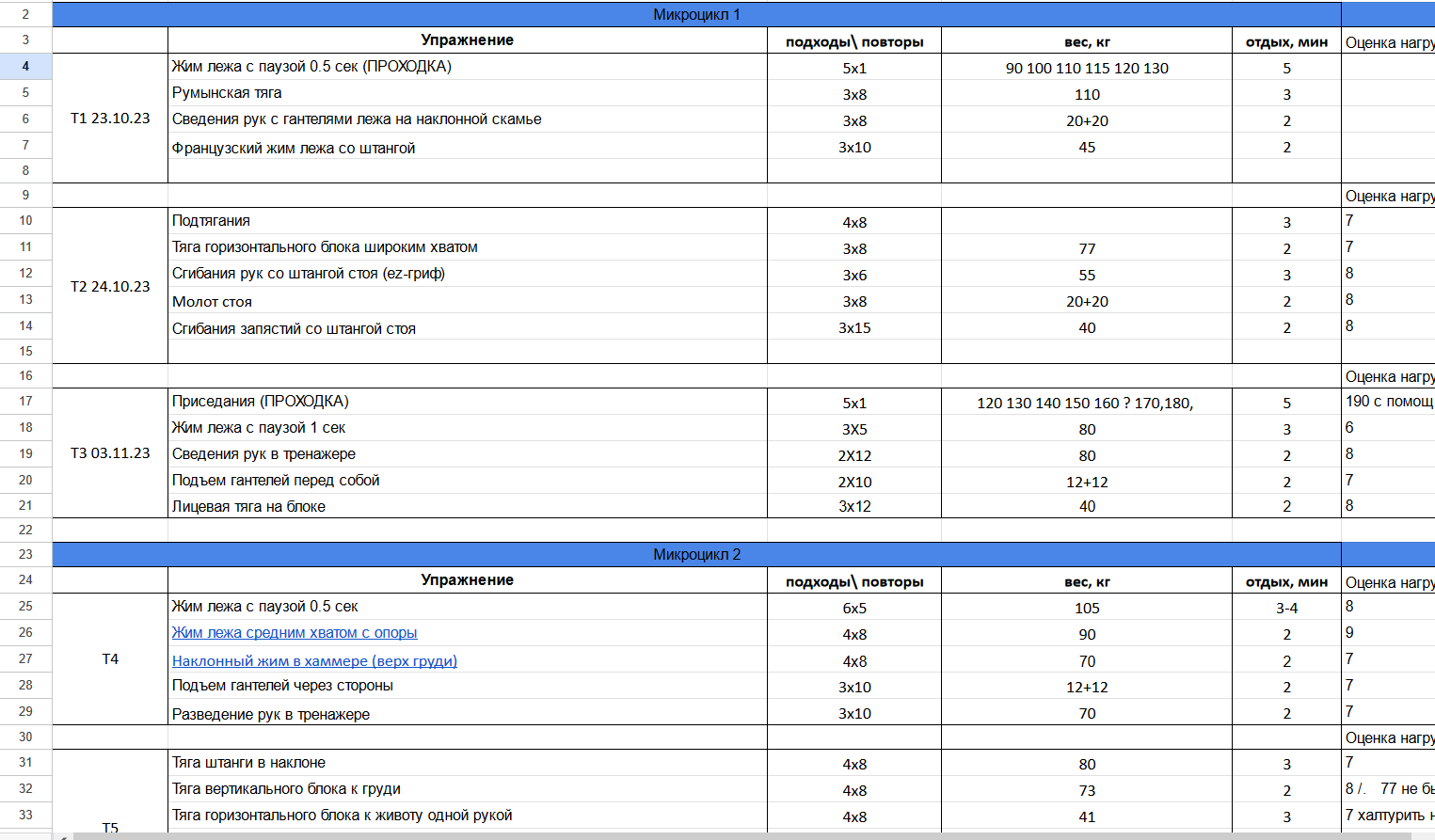
Task: Select the 'Микроцикл 2' header cell
Action: point(696,555)
